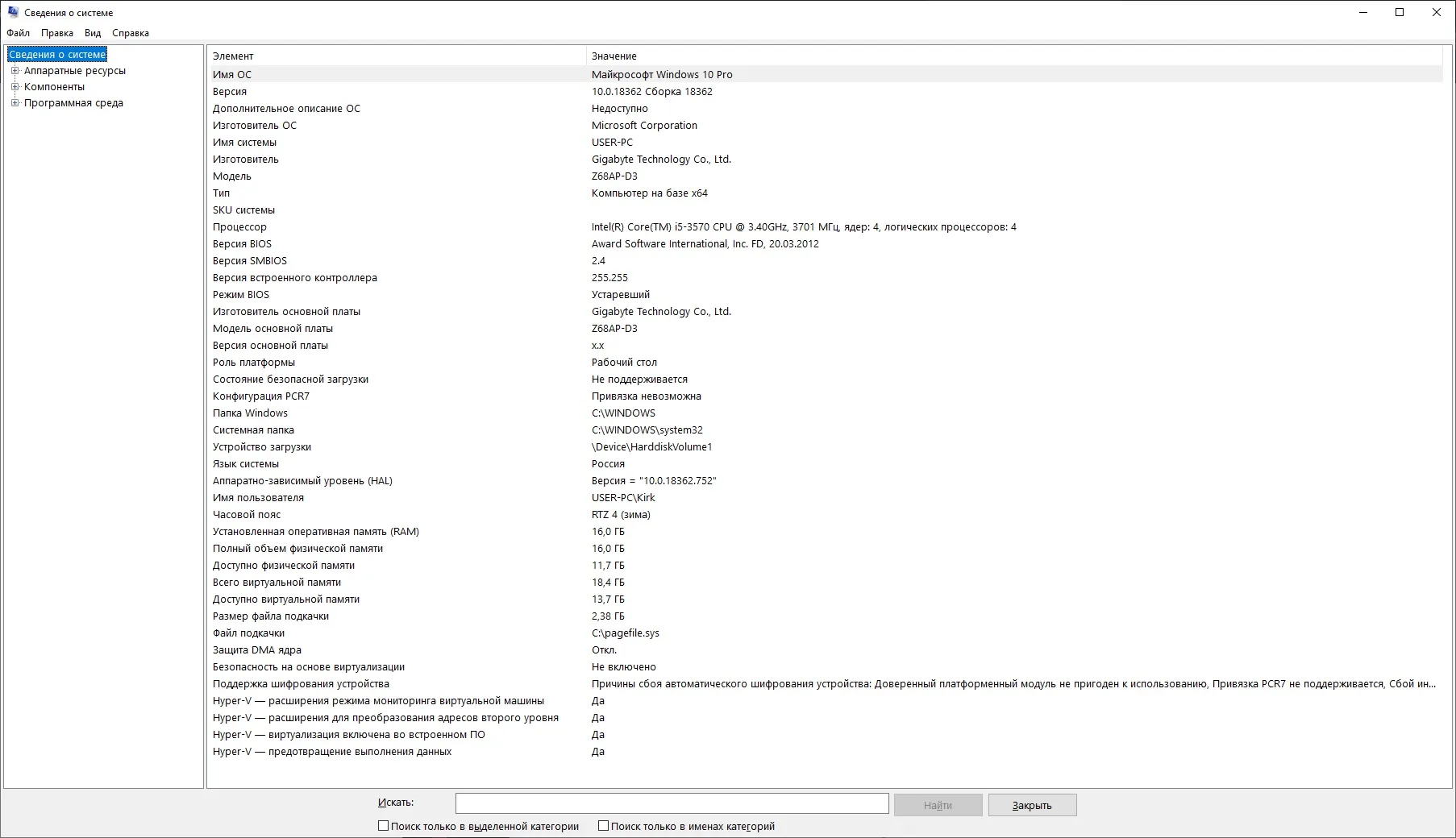Click value USER-PC\Kirk
The image size is (1456, 838).
click(623, 497)
